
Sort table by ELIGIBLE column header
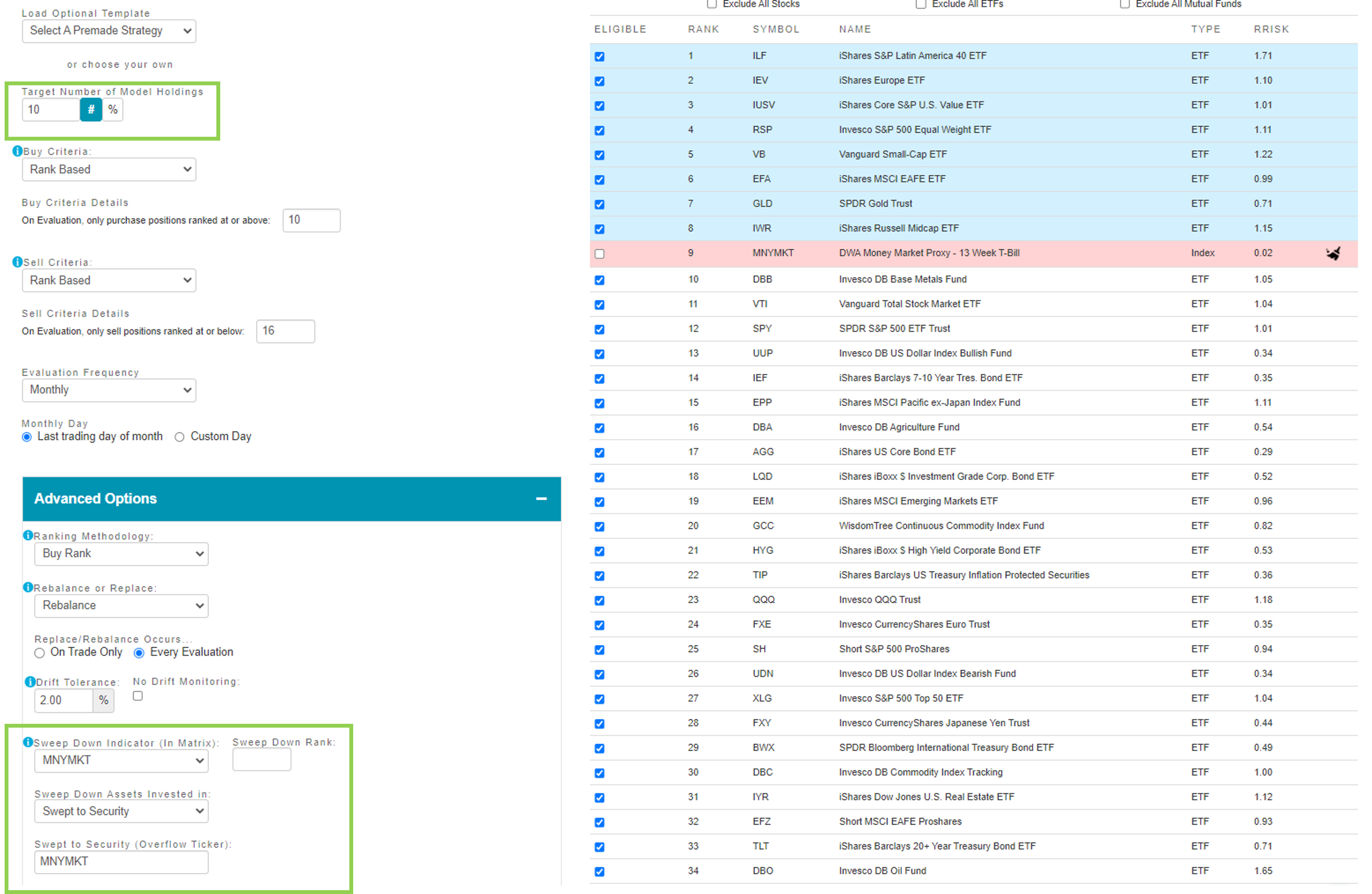click(x=620, y=30)
